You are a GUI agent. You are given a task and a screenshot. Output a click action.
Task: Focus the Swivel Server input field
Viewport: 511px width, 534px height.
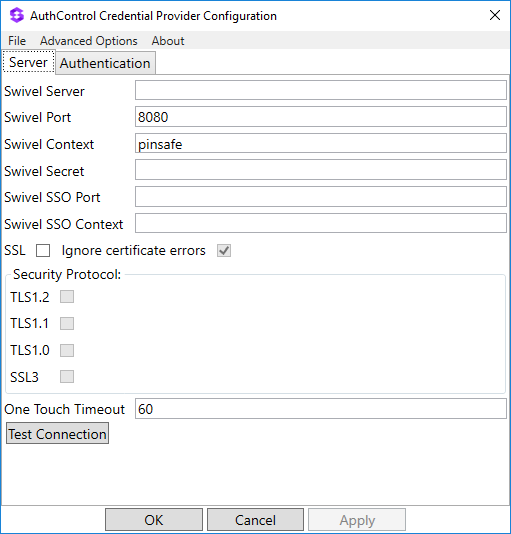point(321,90)
